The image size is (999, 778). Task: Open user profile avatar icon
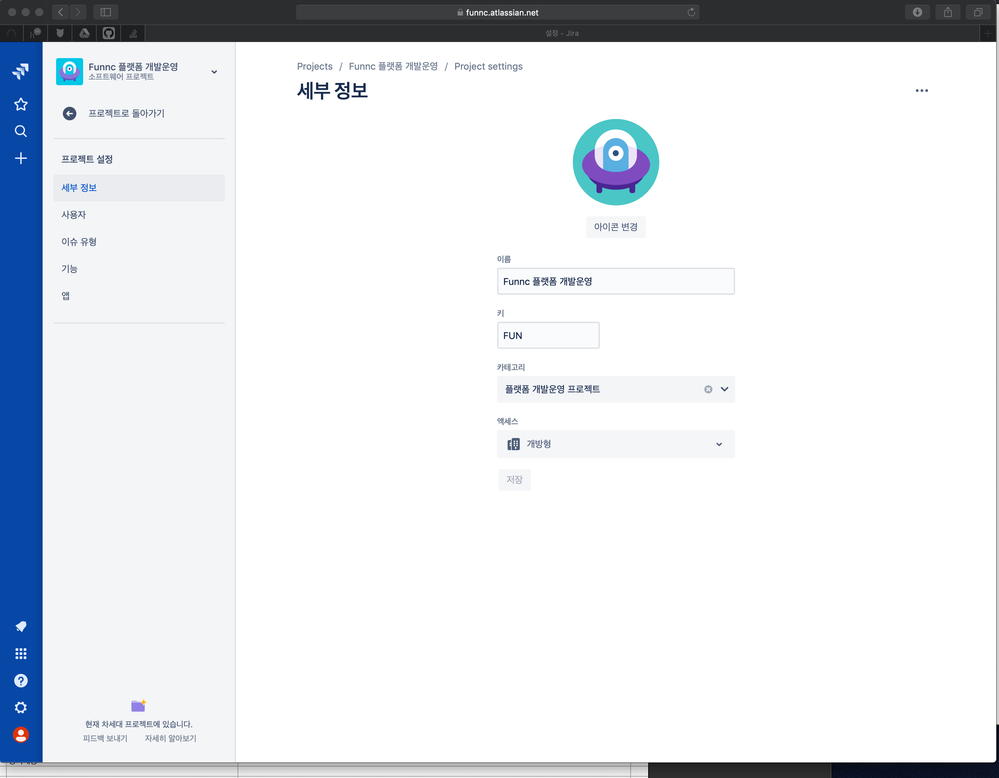click(20, 735)
